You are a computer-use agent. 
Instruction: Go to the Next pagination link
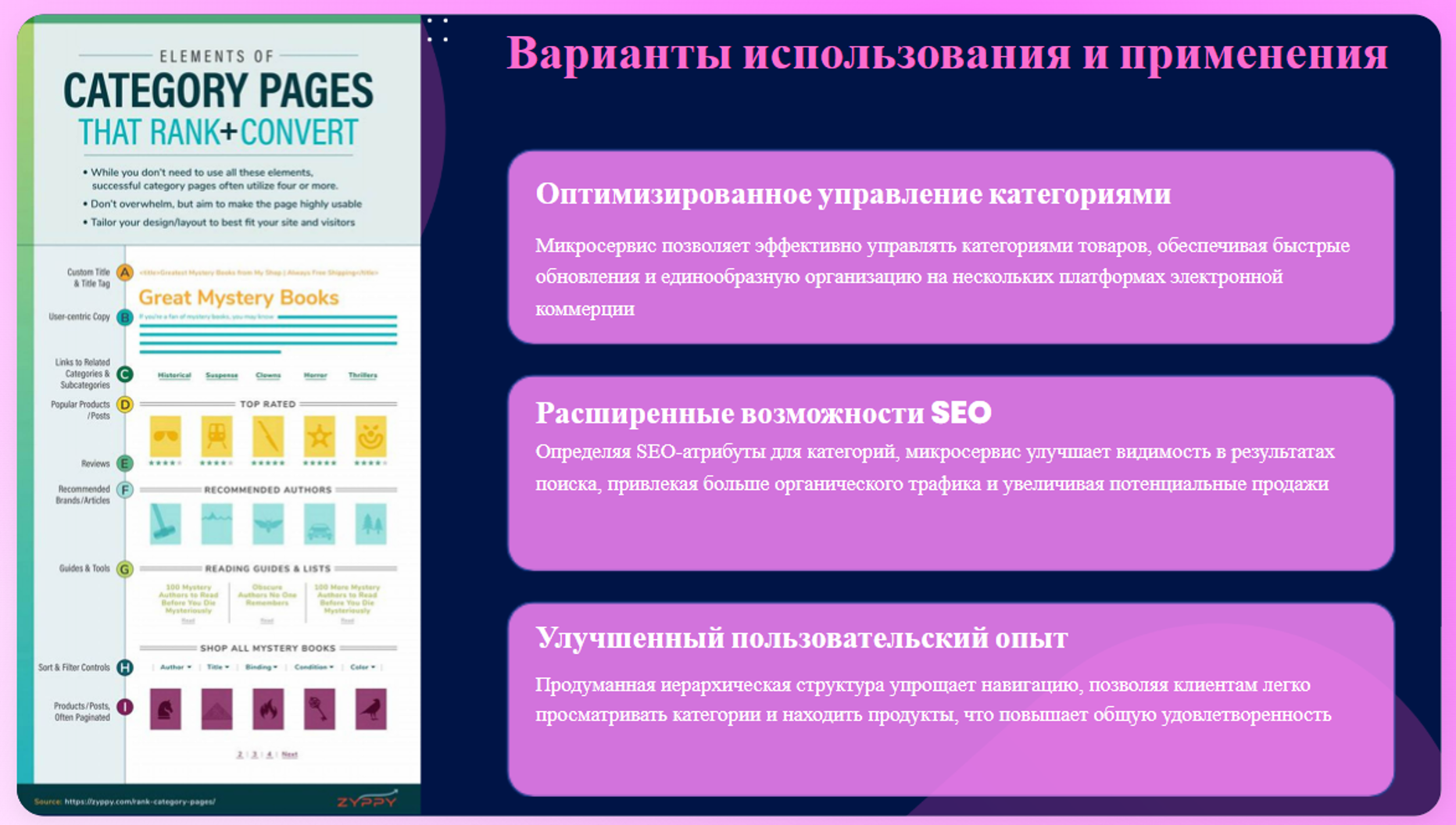[x=289, y=755]
